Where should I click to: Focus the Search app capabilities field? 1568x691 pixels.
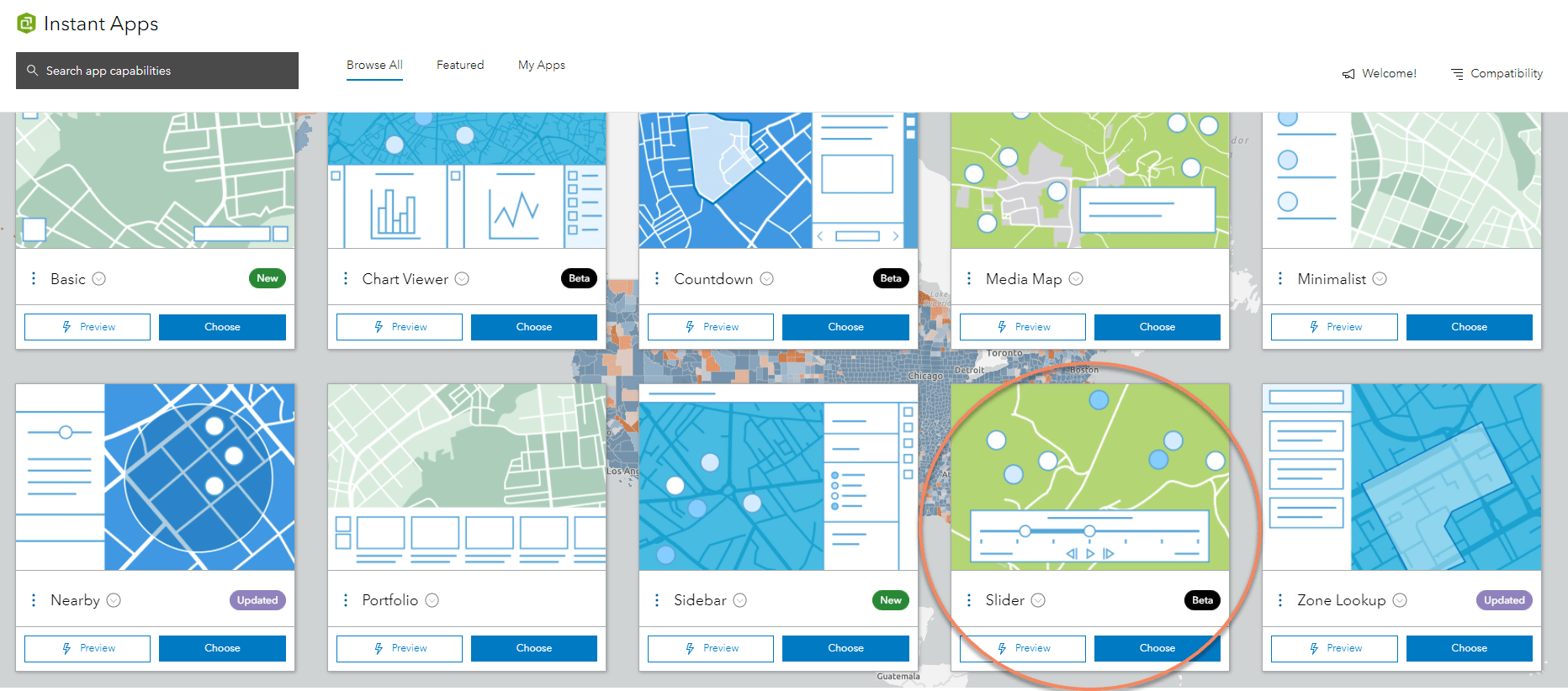pos(157,71)
